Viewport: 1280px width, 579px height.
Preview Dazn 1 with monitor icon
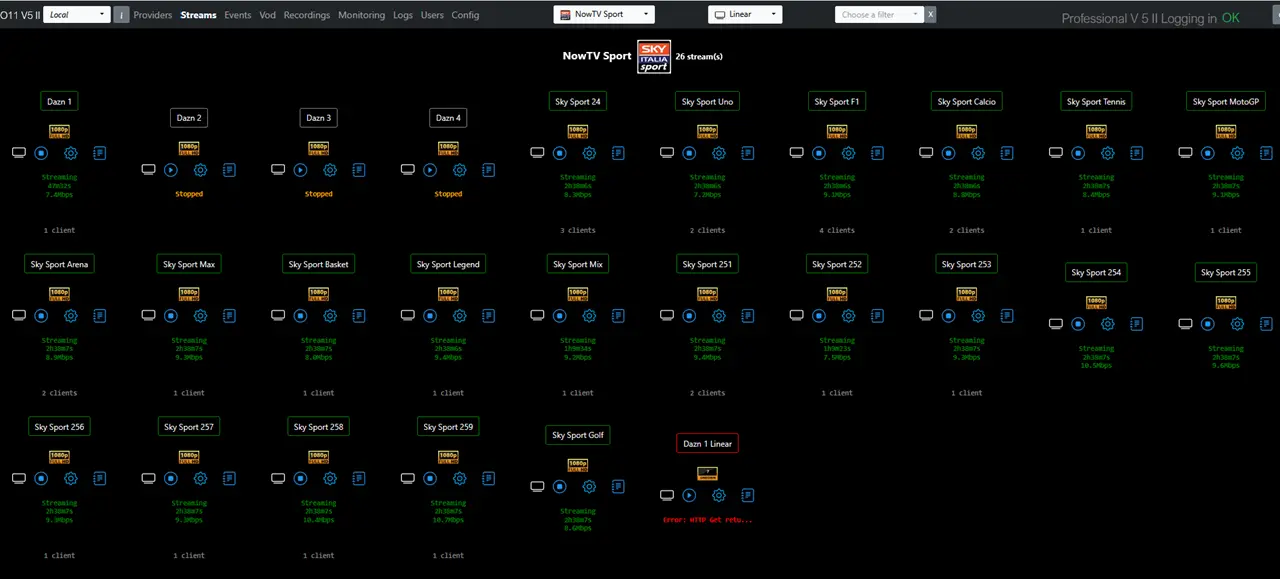[18, 153]
